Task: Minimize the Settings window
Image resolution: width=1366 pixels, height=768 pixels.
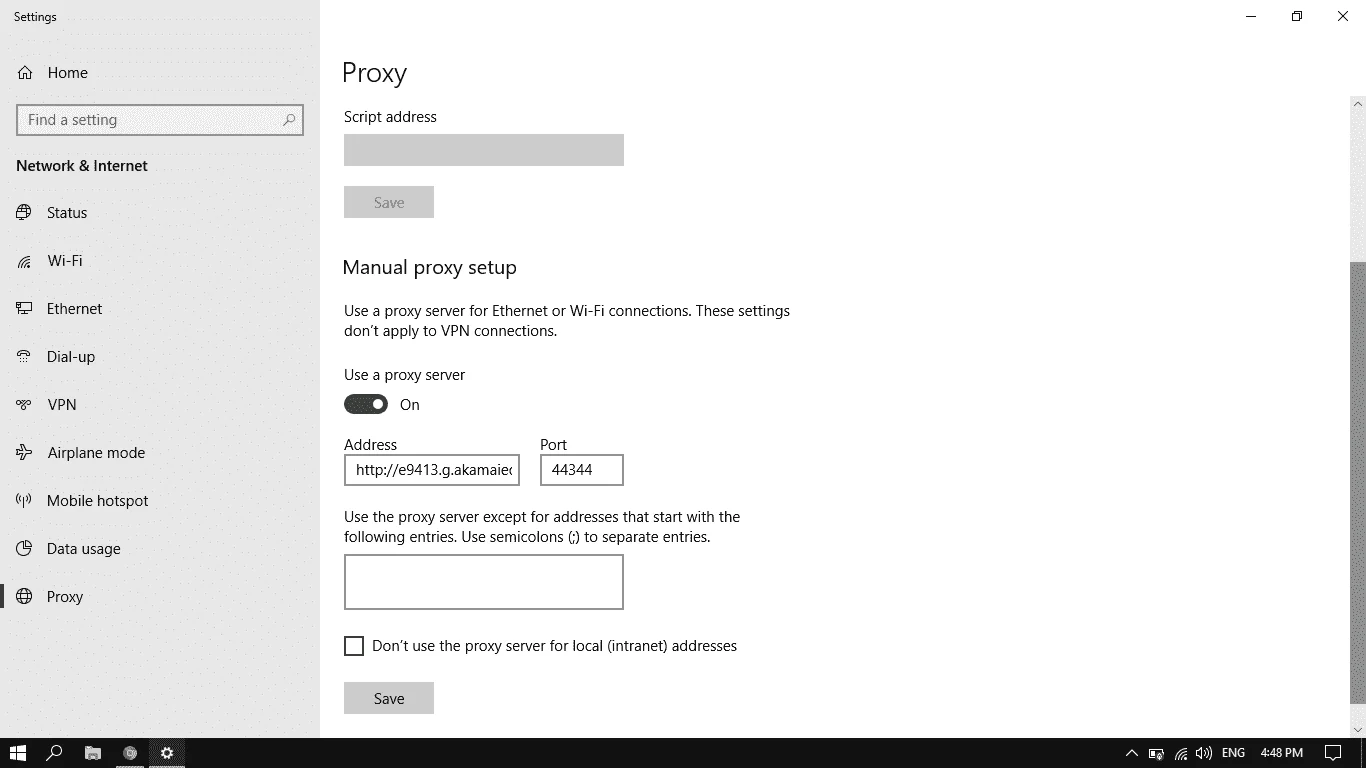Action: [1251, 16]
